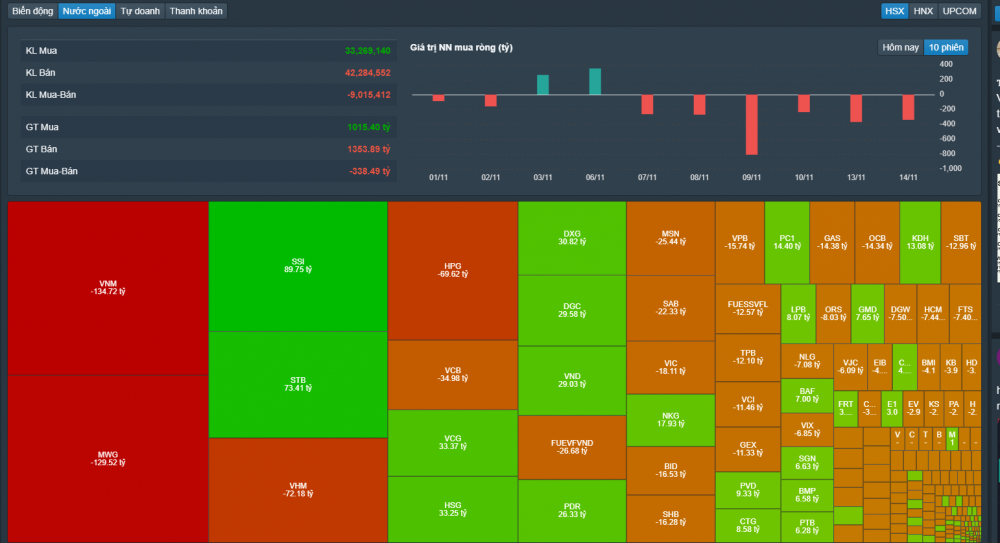Select the VIX treemap tile
This screenshot has height=543, width=1000.
[807, 429]
